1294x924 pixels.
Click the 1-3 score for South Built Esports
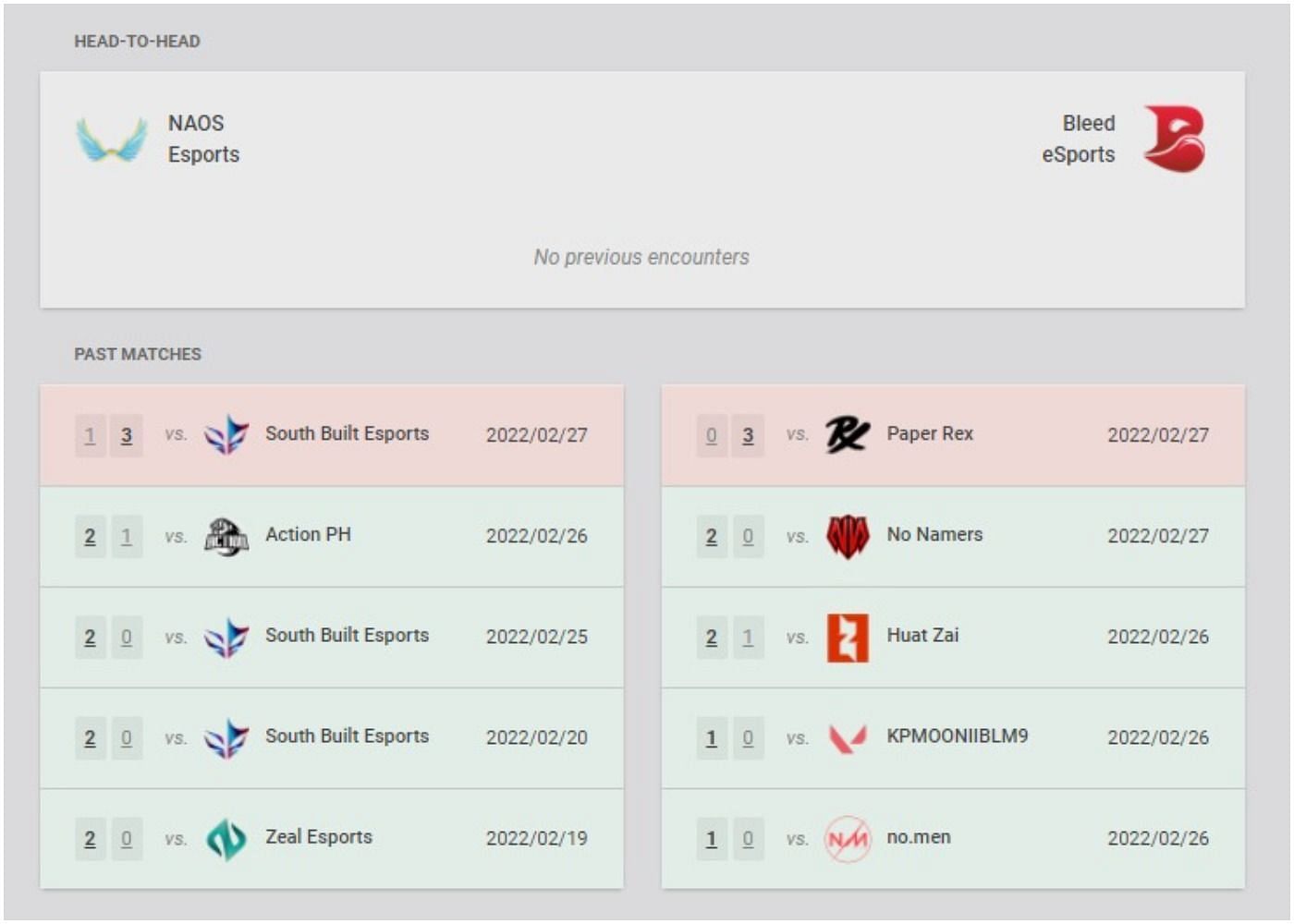click(108, 435)
